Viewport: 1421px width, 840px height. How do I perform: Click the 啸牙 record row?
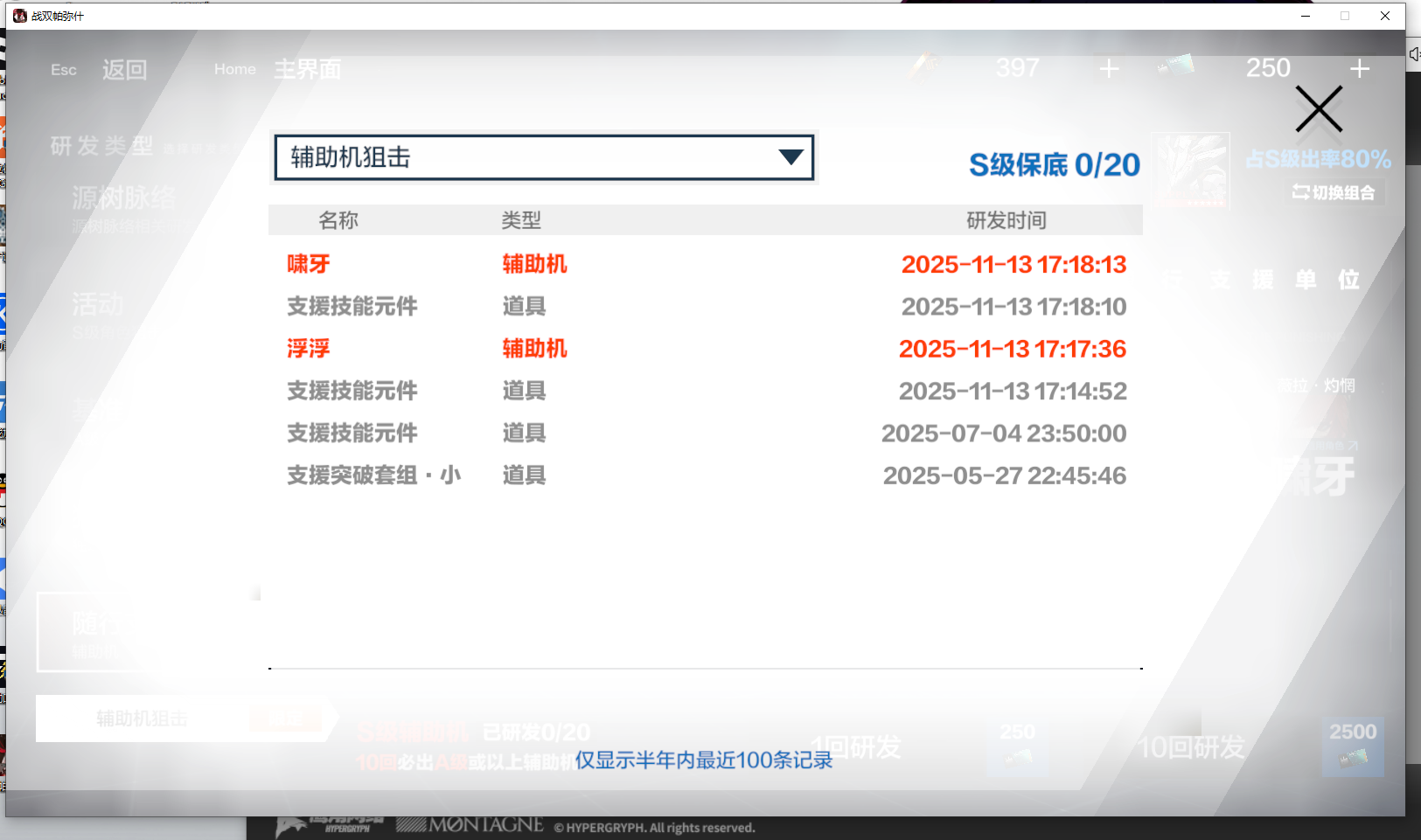[705, 264]
